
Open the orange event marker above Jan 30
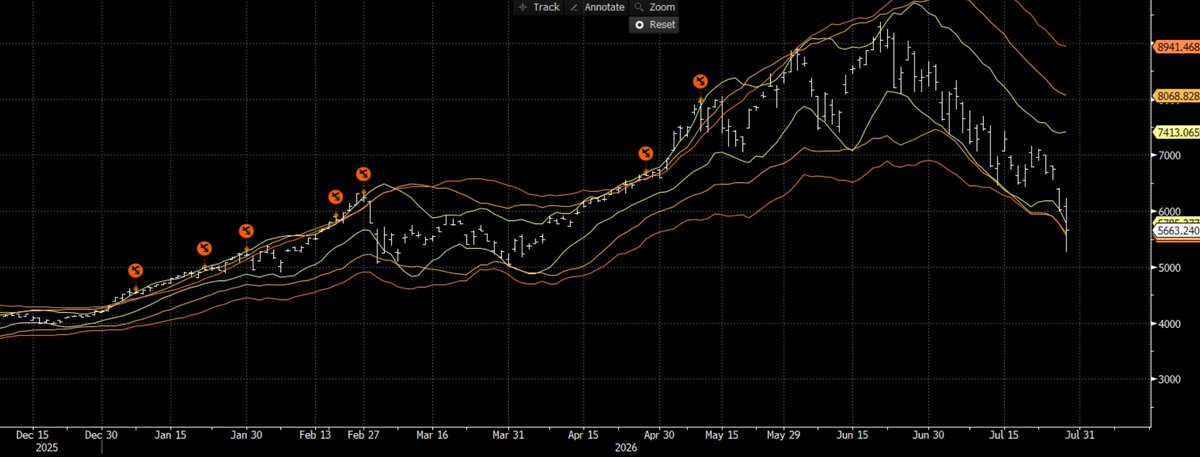pyautogui.click(x=246, y=231)
